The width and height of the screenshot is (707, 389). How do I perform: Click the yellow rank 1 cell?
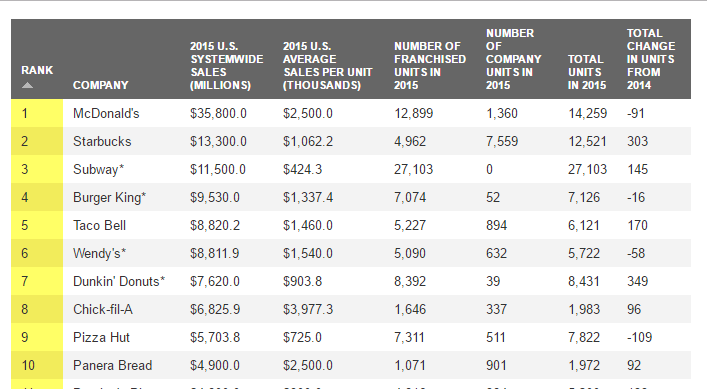coord(37,113)
